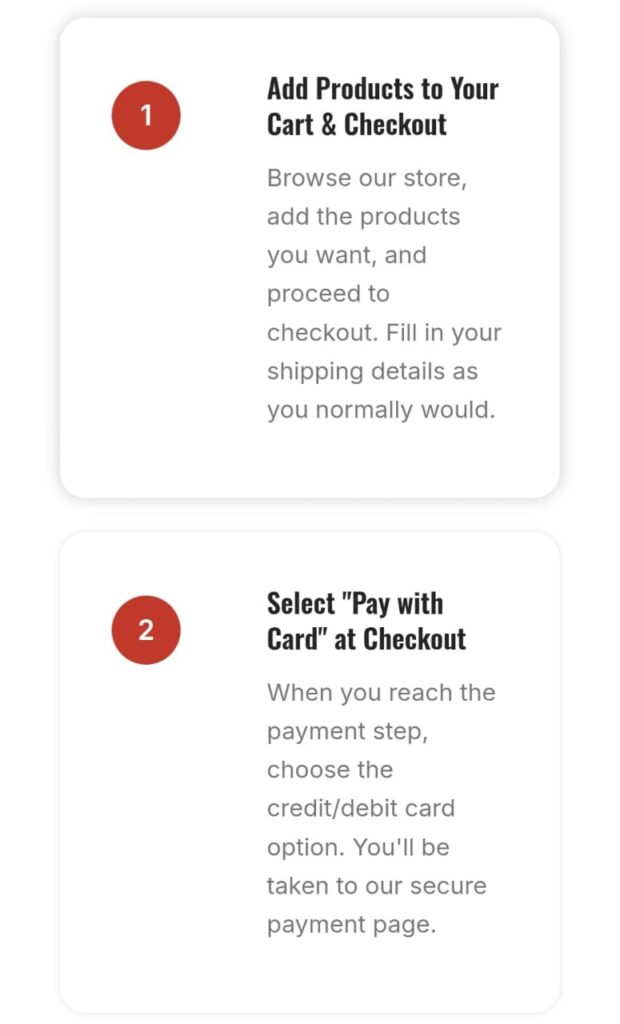Click the "option. You'll be" text line
This screenshot has width=620, height=1024.
[x=358, y=847]
